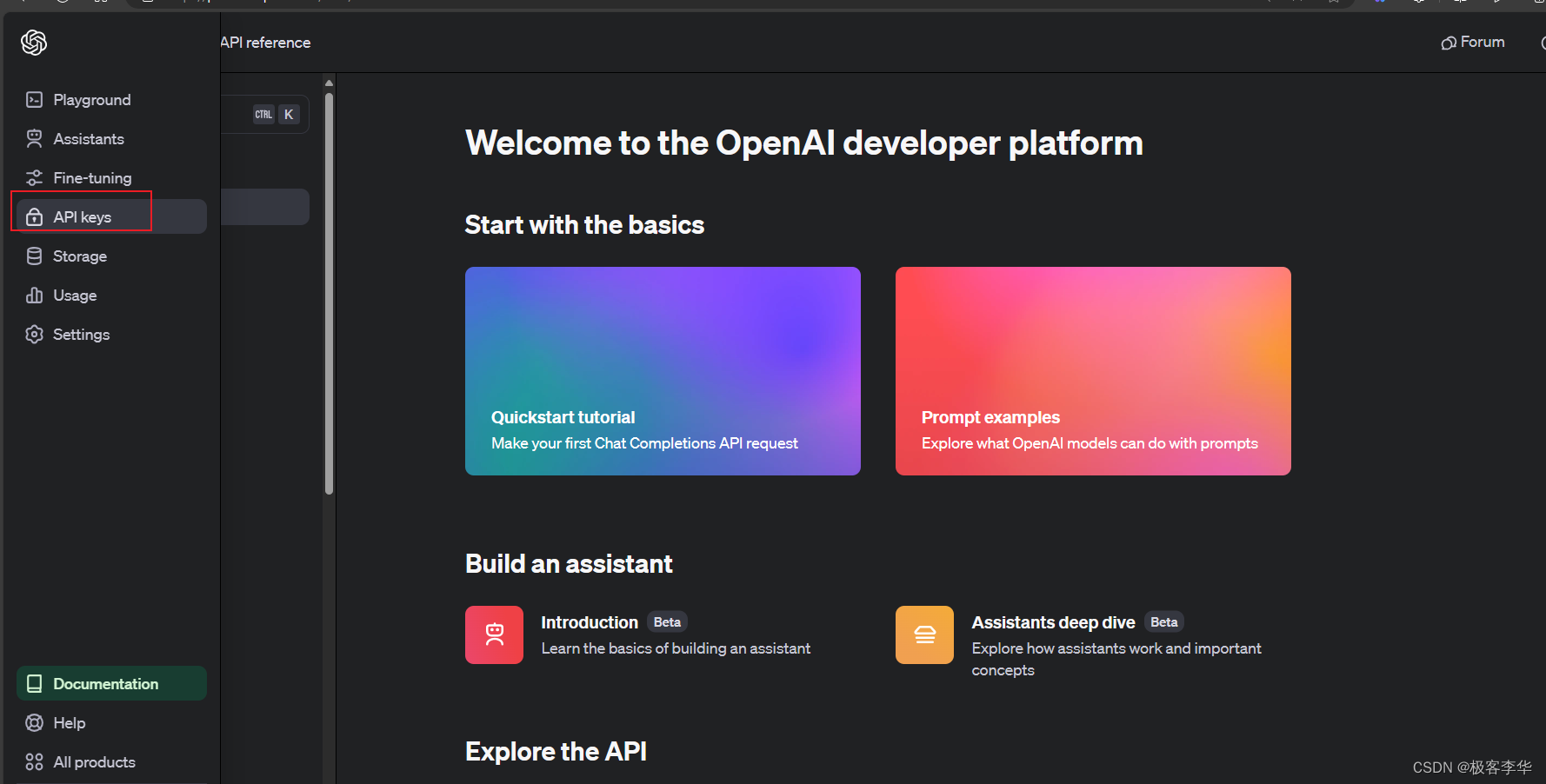The image size is (1546, 784).
Task: Click the docs sidebar vertical scrollbar
Action: tap(330, 294)
